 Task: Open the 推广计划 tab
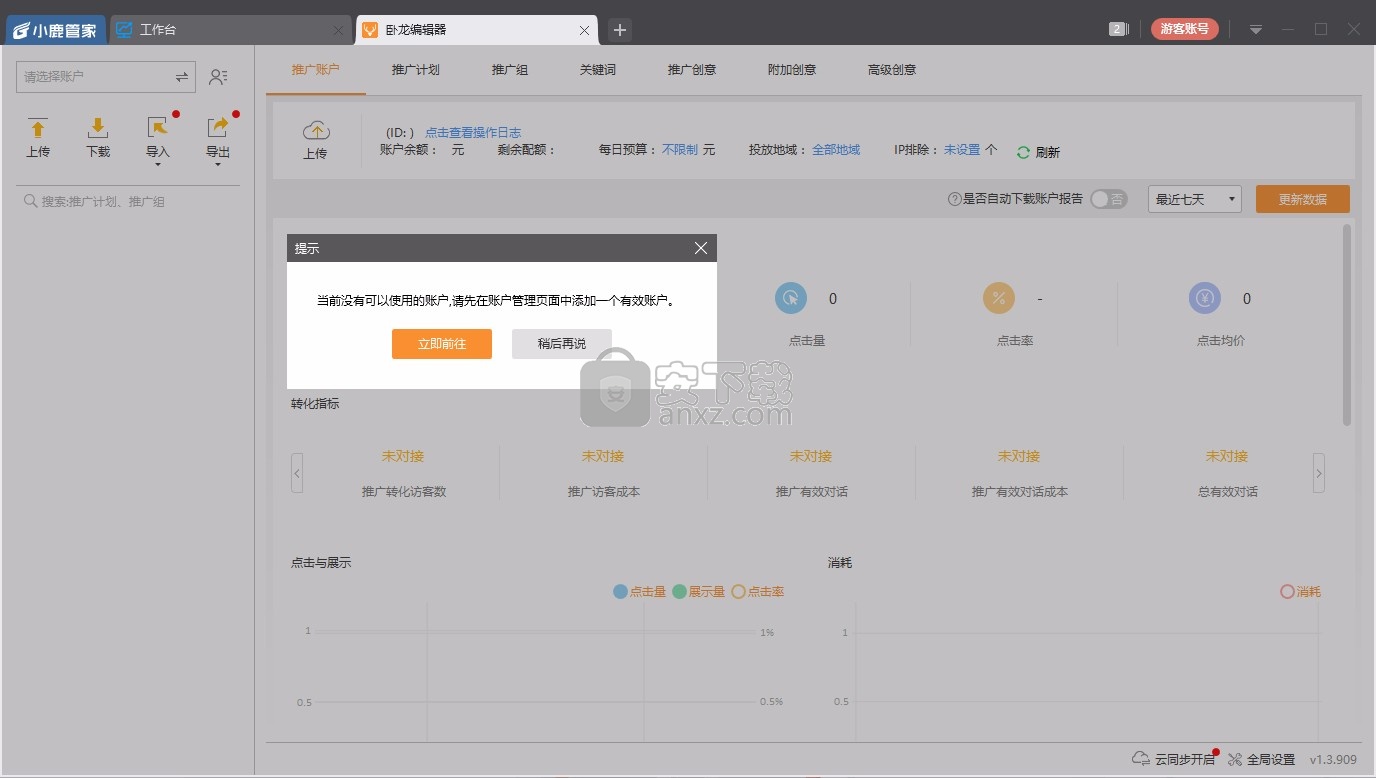pos(416,70)
